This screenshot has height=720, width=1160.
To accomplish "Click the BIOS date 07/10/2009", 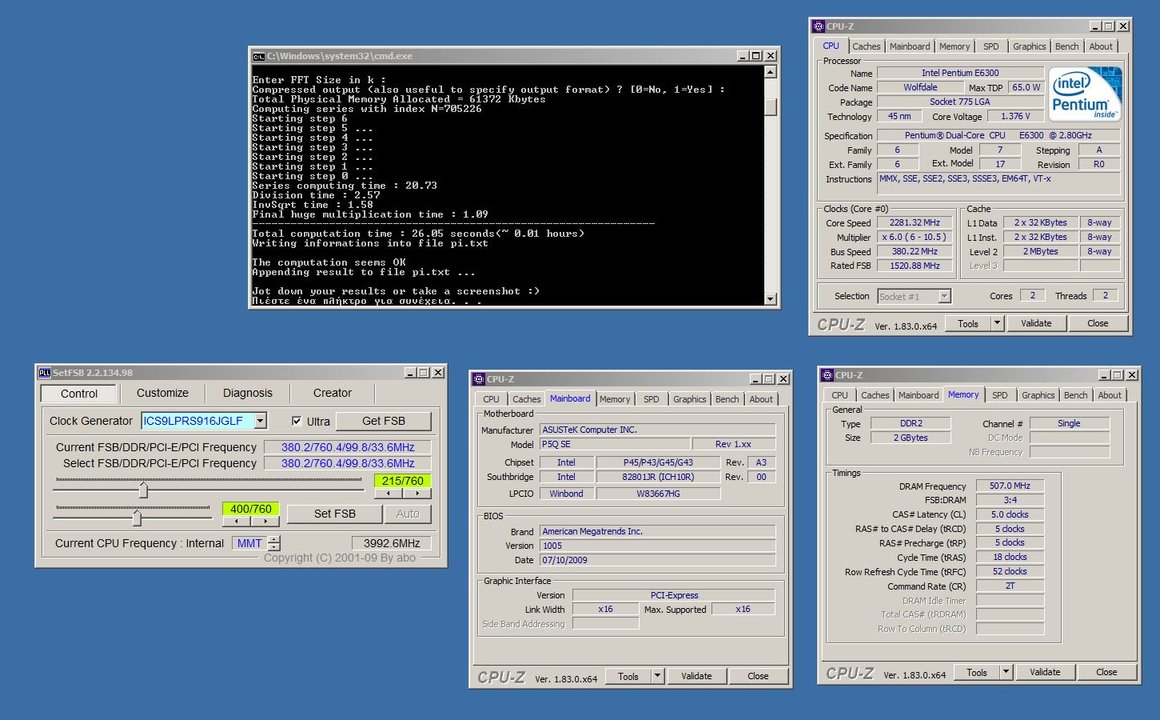I will point(657,560).
